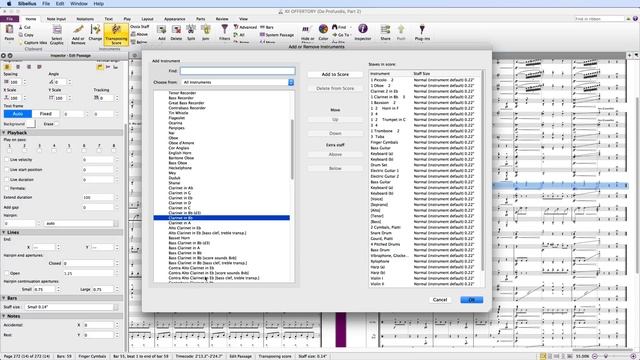Collapse the Bars section in Inspector

point(4,298)
